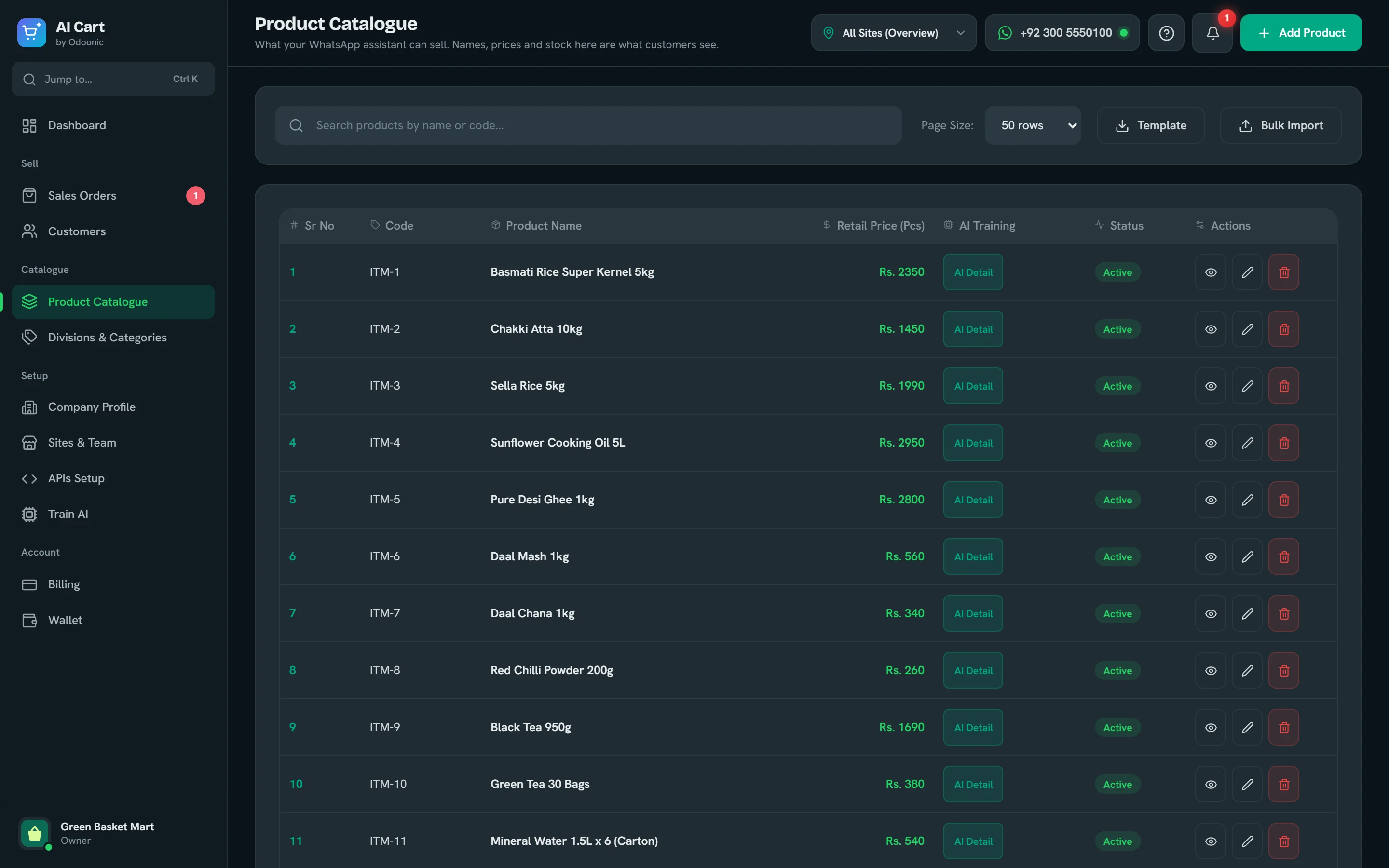
Task: Open the All Sites (Overview) dropdown
Action: (894, 33)
